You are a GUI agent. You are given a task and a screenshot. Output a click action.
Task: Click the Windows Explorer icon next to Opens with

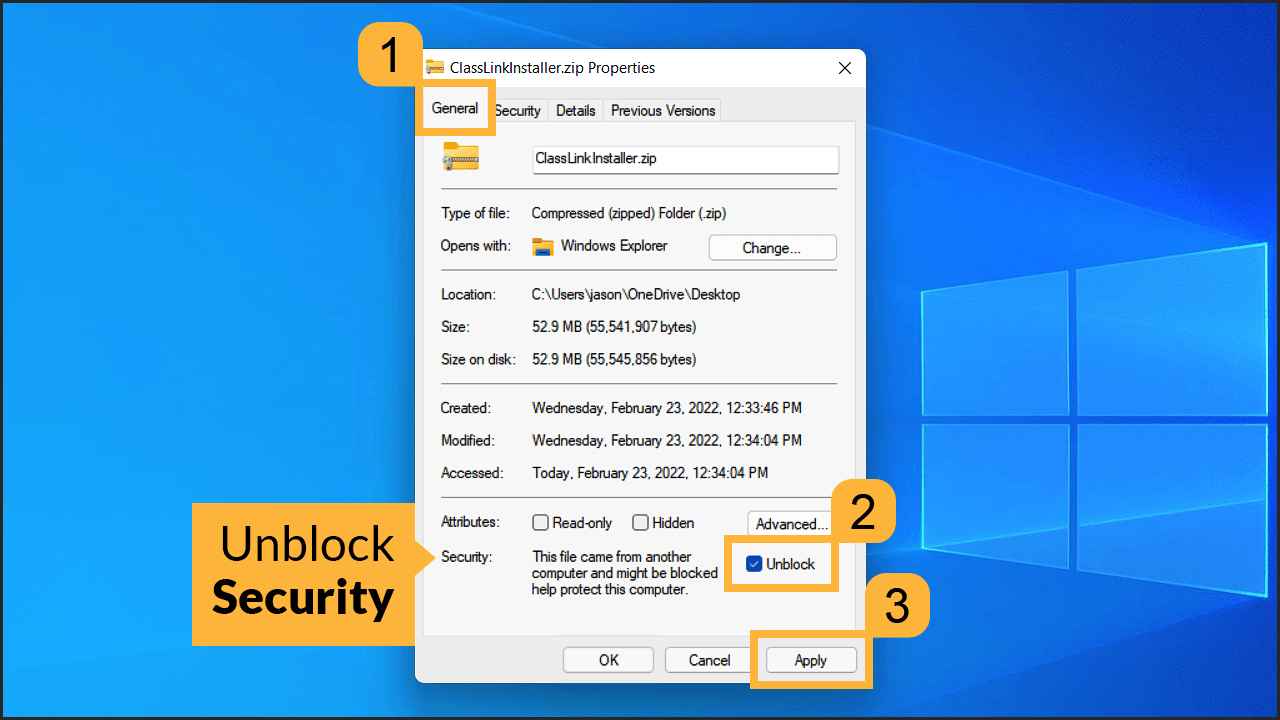pos(543,247)
